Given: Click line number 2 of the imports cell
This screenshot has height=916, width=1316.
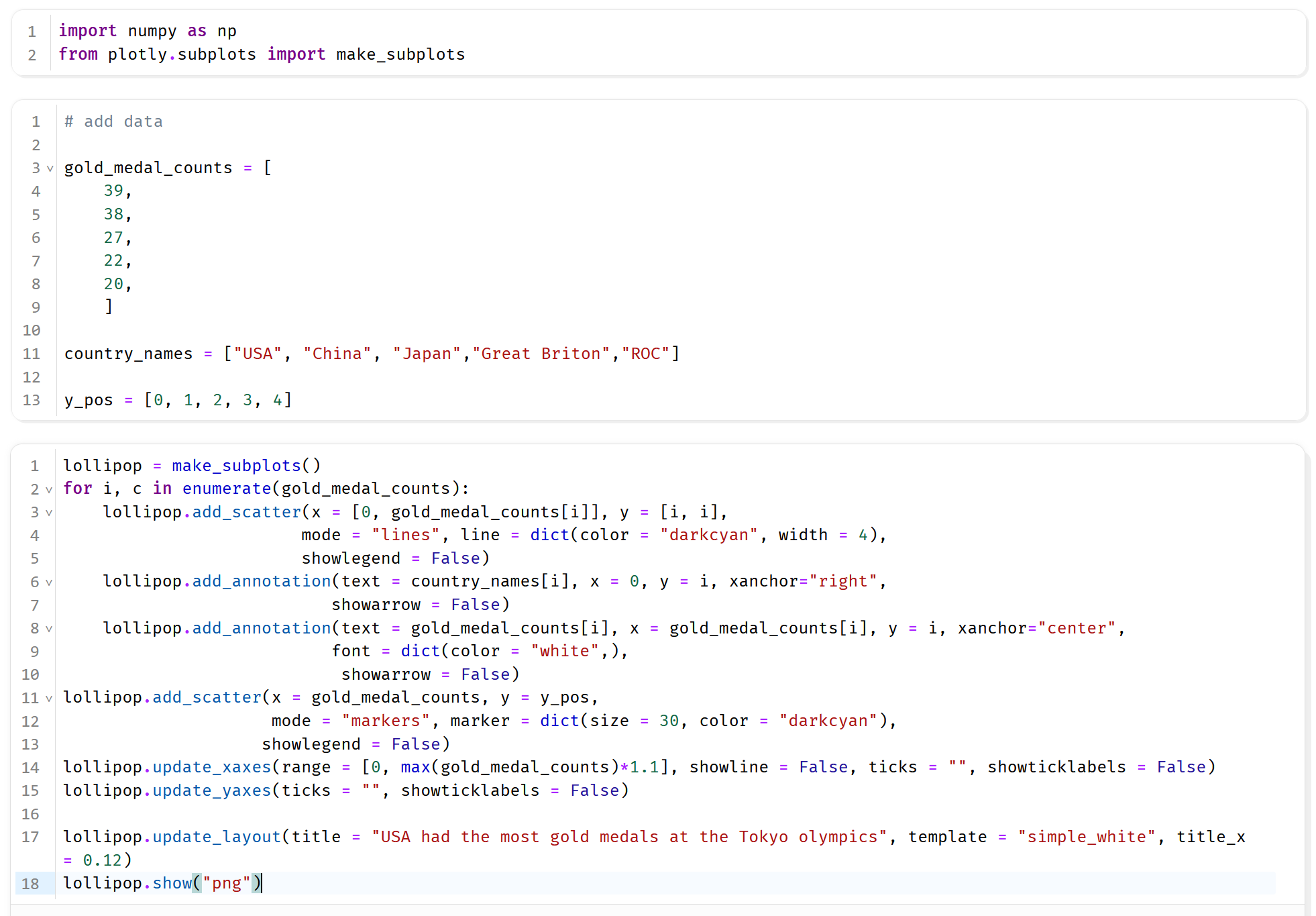Looking at the screenshot, I should (32, 55).
